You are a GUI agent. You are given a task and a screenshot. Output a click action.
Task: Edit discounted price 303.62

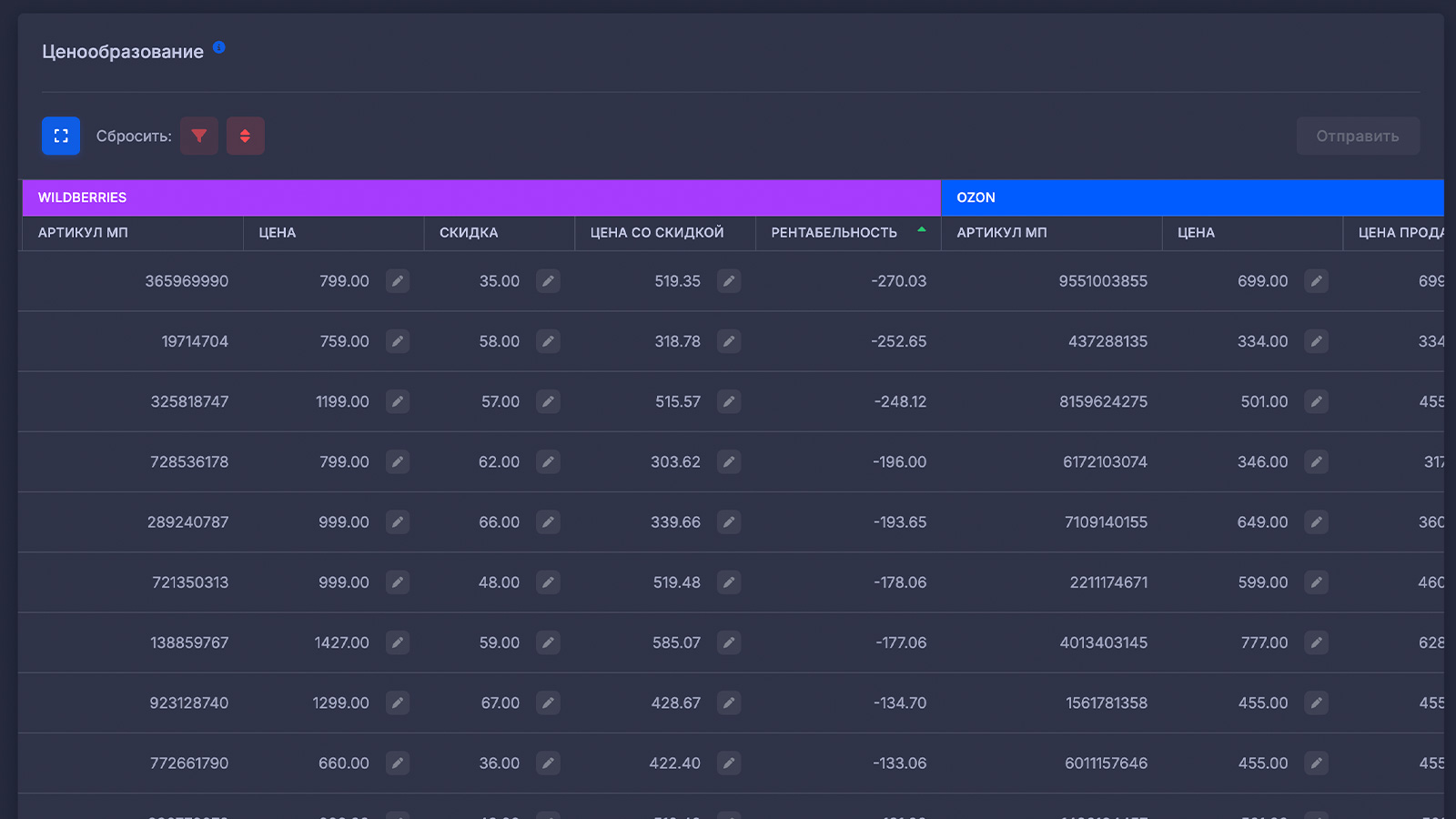[729, 462]
